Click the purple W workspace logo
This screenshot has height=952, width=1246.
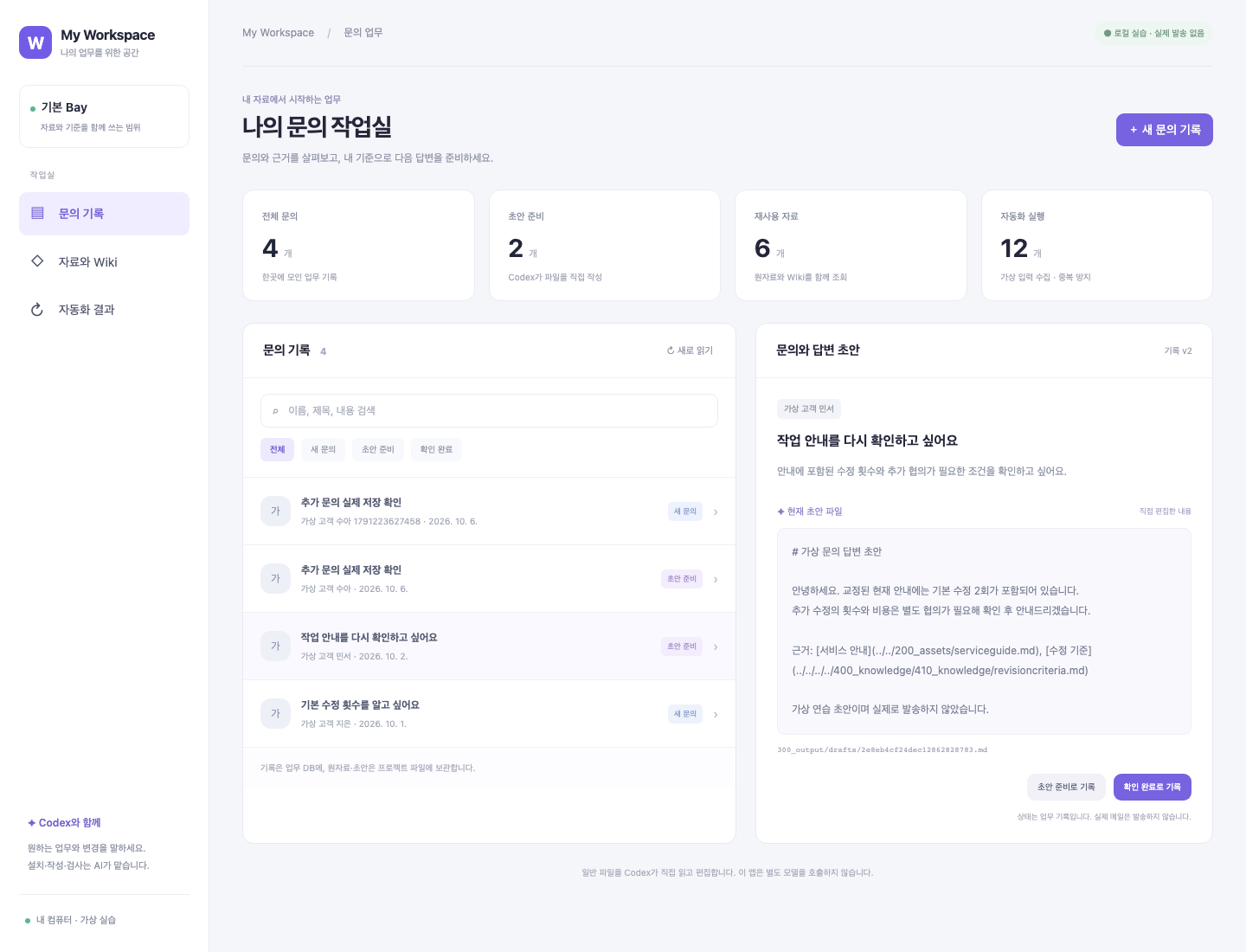pos(35,42)
